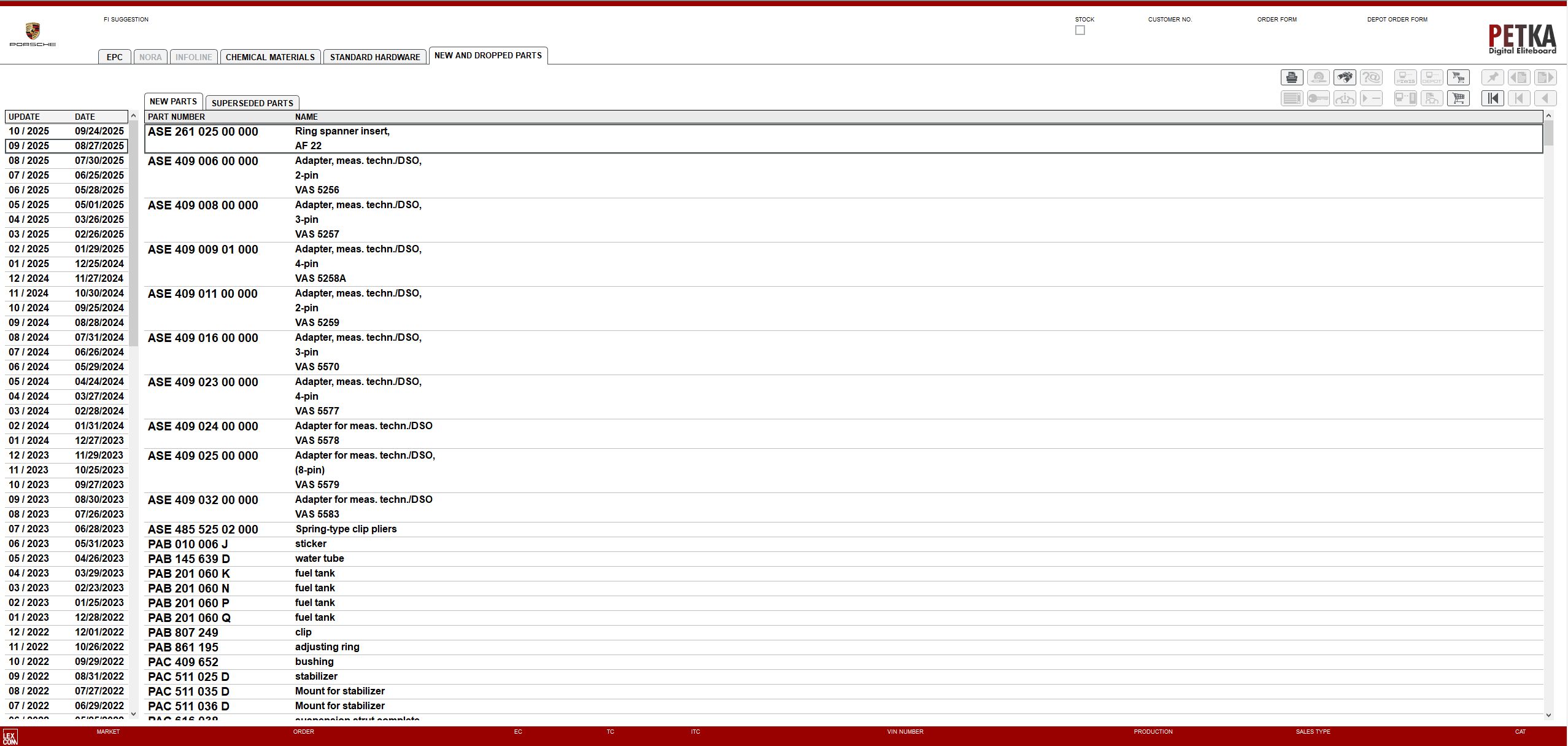Viewport: 1568px width, 746px height.
Task: Click the parts list scroll-down arrow
Action: click(x=1548, y=715)
